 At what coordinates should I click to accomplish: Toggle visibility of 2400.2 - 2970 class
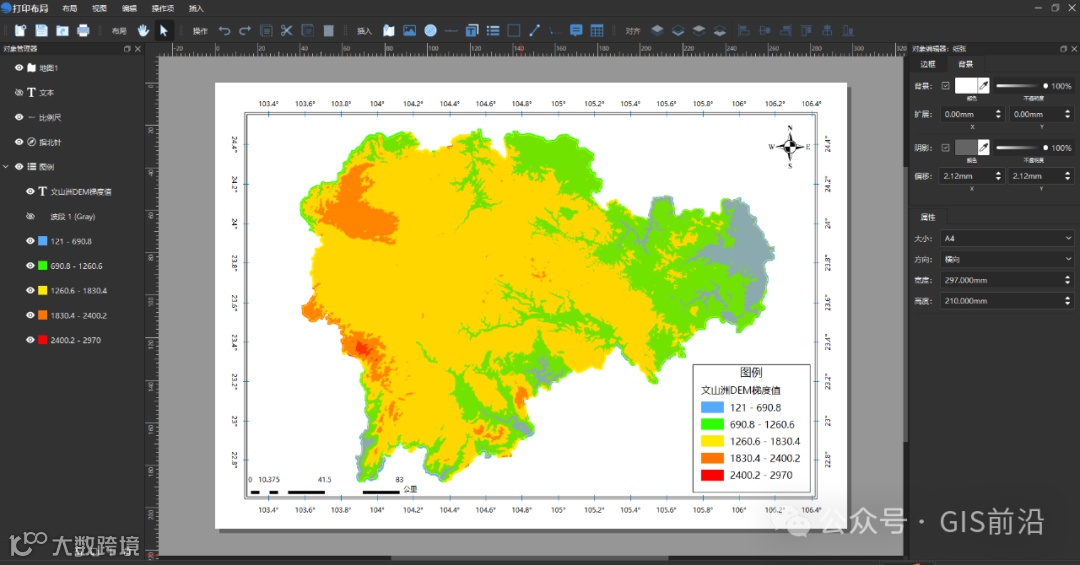click(30, 340)
